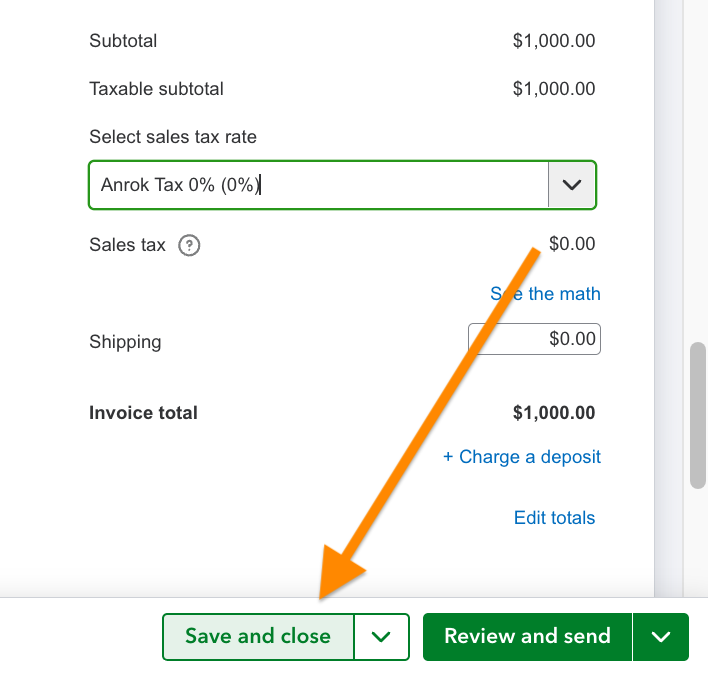Click the Taxable subtotal amount value
This screenshot has height=674, width=708.
tap(553, 89)
